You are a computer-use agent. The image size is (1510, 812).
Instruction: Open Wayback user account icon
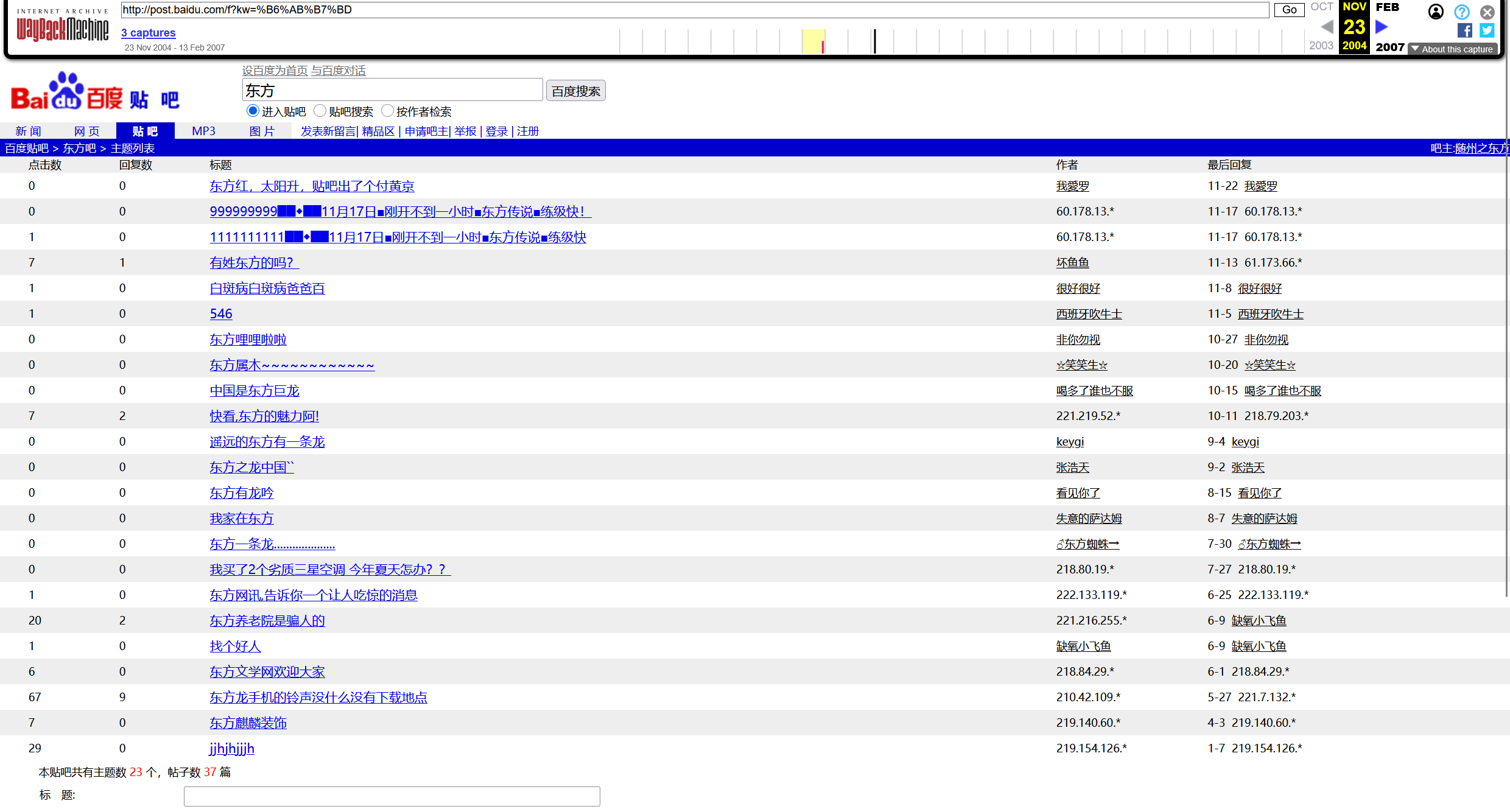click(x=1435, y=12)
